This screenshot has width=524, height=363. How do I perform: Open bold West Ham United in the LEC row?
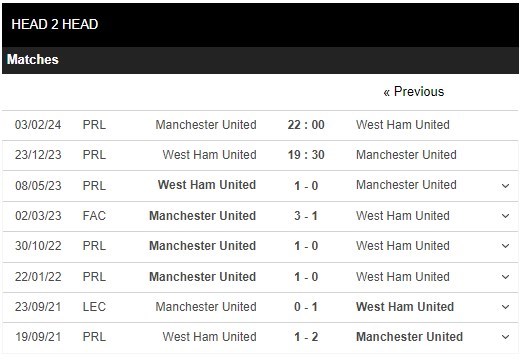[405, 307]
